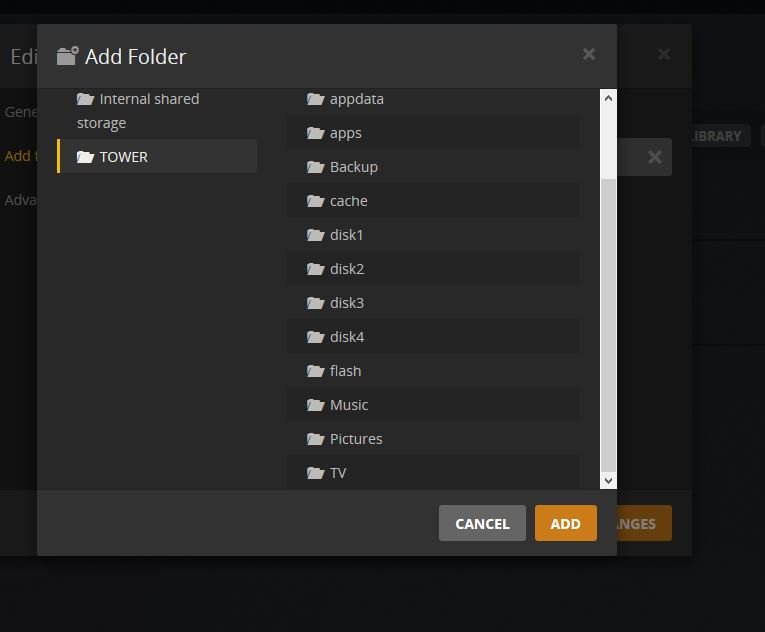Open the disk3 folder
The width and height of the screenshot is (765, 632).
coord(433,303)
